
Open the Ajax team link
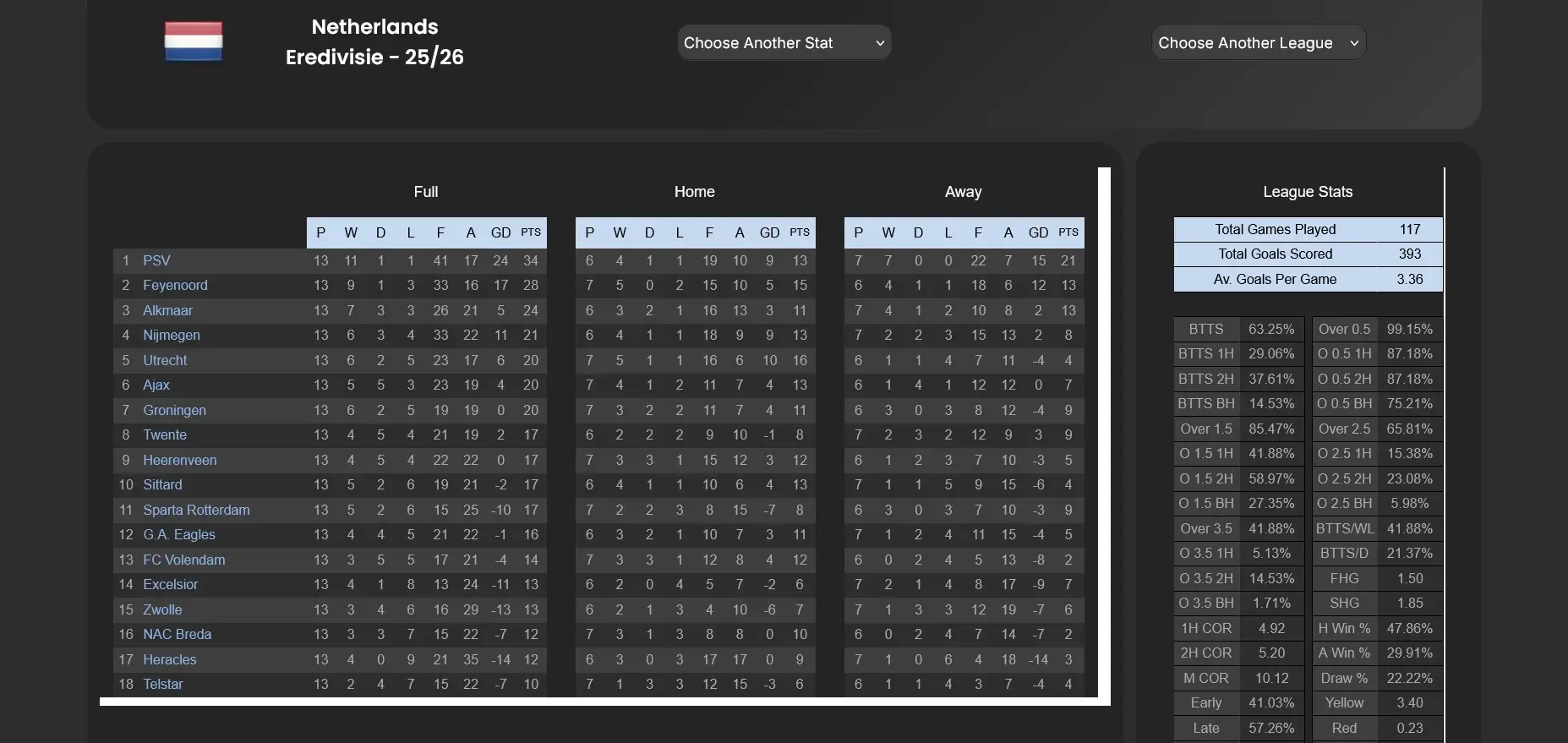[156, 385]
